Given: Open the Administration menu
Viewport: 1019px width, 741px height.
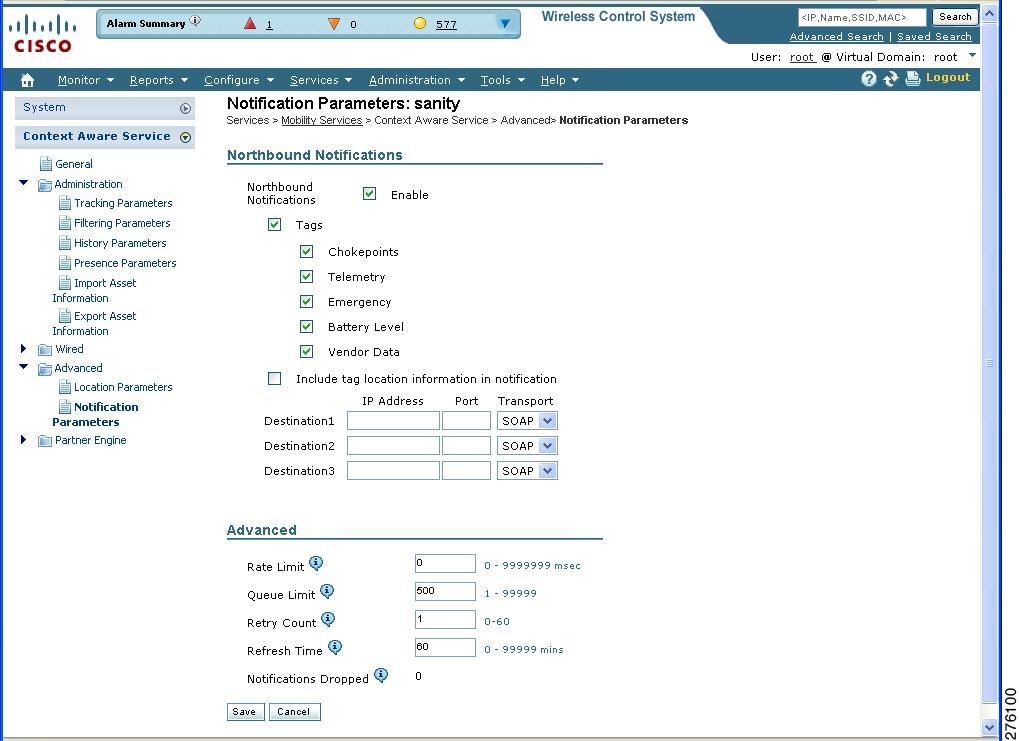Looking at the screenshot, I should point(417,80).
